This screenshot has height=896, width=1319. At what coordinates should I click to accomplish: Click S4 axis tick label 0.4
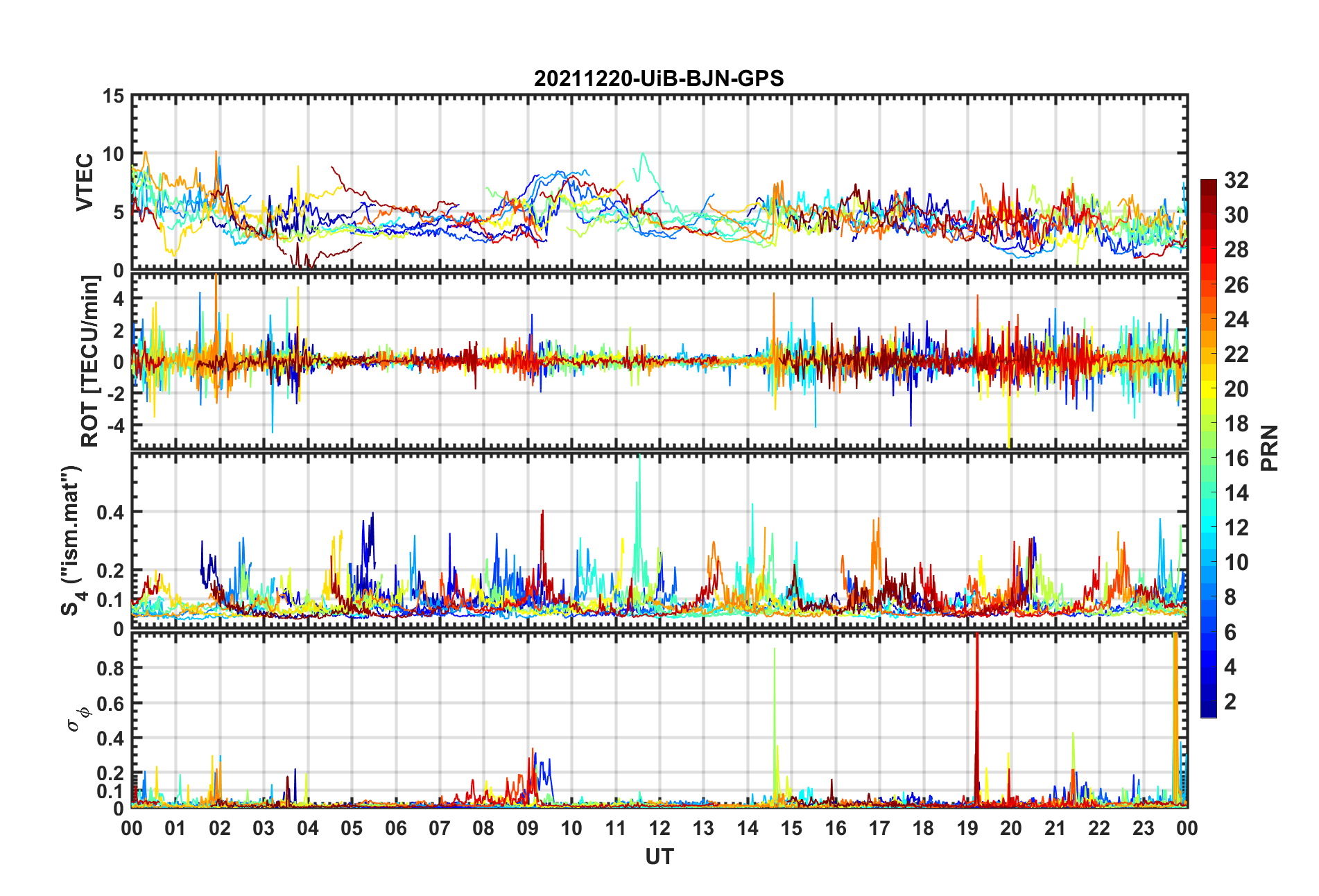[x=110, y=512]
